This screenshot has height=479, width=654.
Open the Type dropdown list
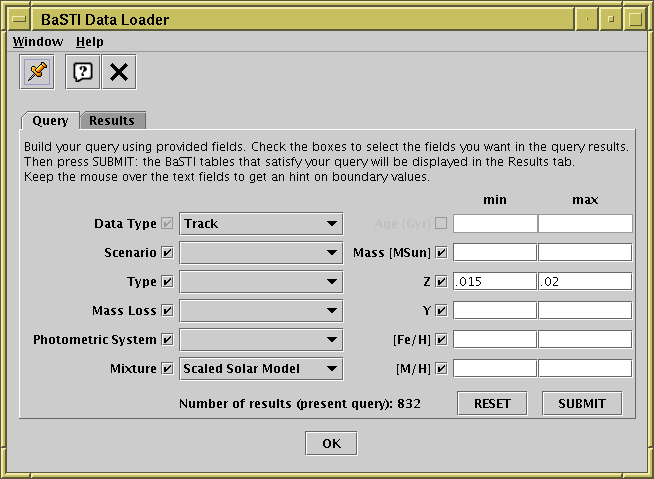(x=261, y=282)
